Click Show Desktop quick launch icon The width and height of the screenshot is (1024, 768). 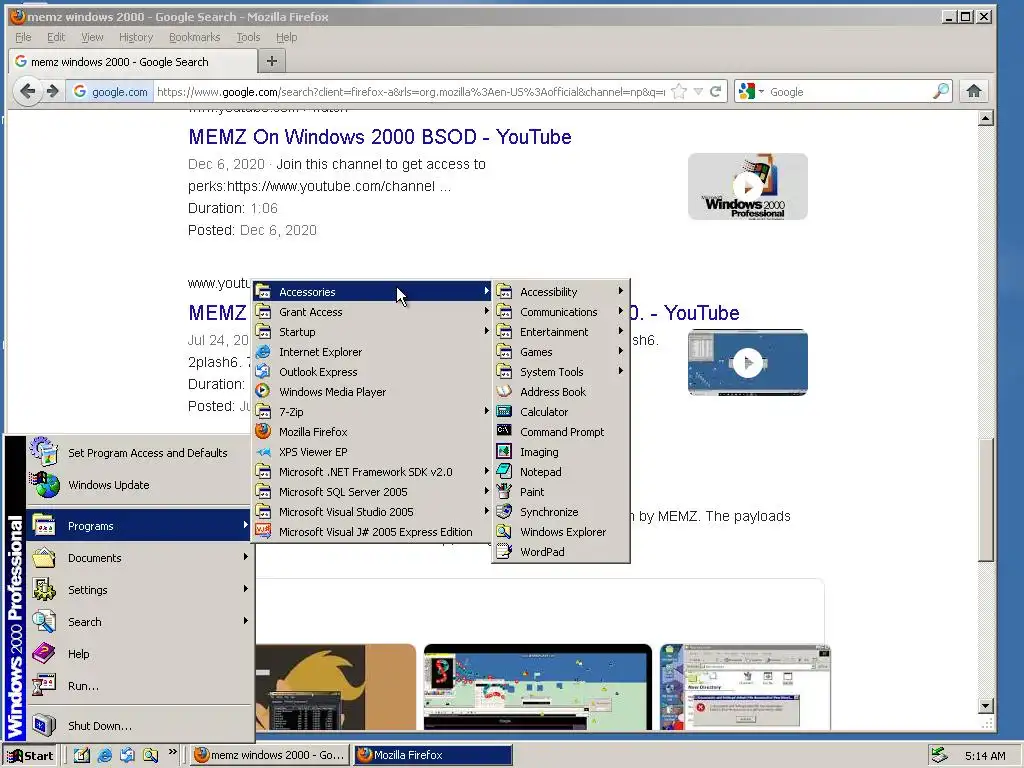coord(81,755)
